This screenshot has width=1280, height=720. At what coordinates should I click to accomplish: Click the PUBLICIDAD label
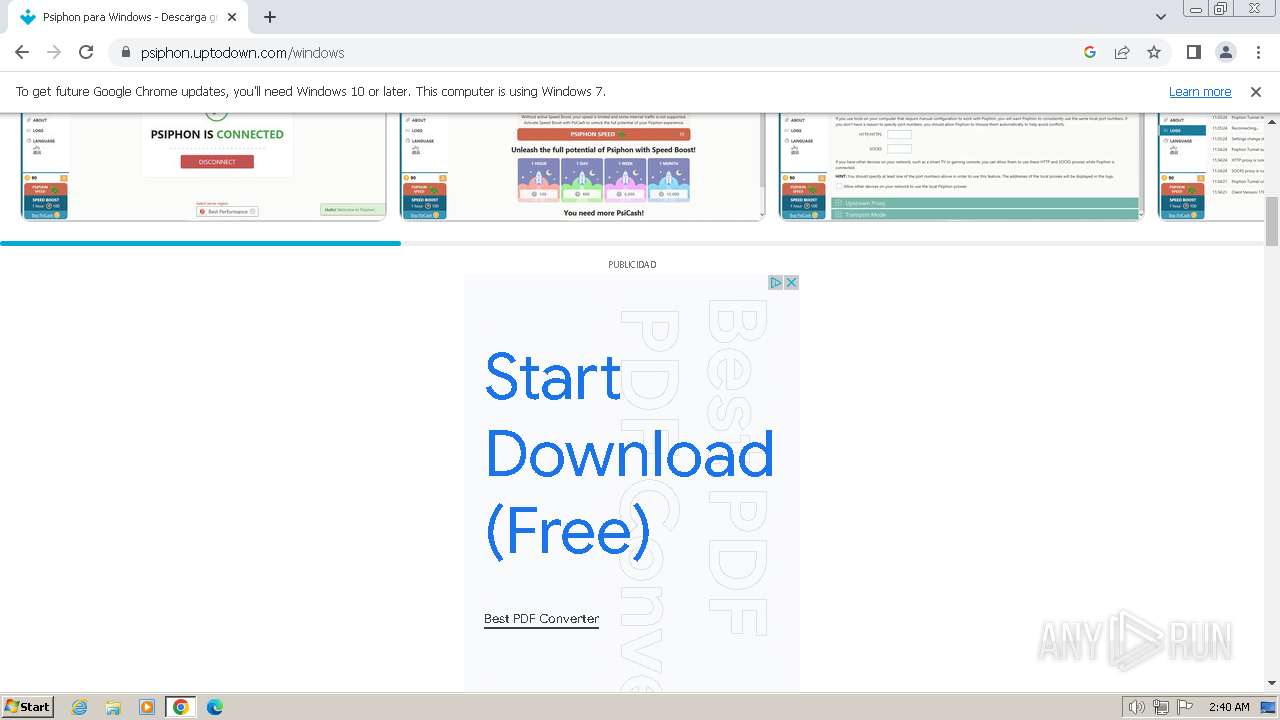click(632, 265)
